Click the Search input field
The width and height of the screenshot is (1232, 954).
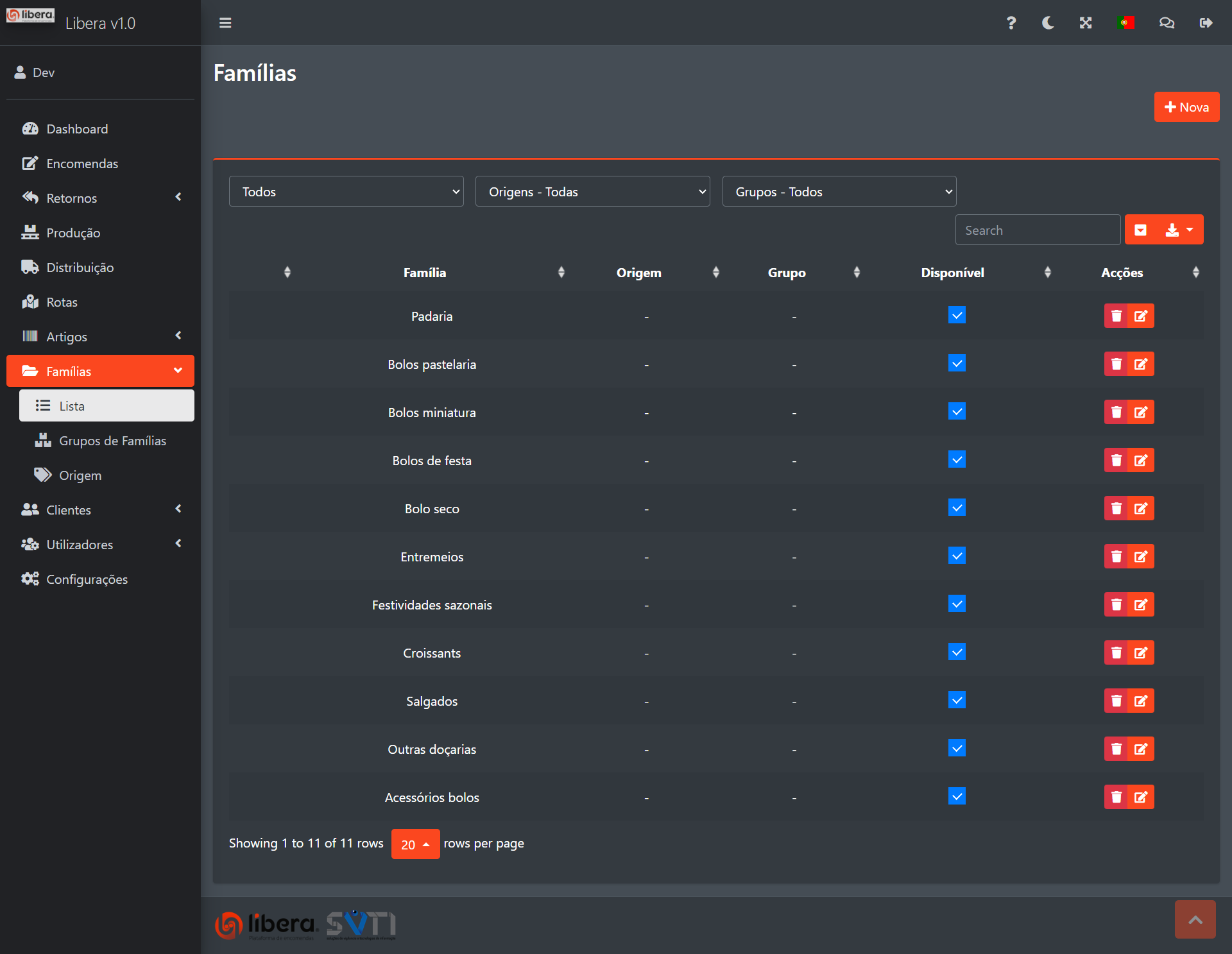tap(1038, 230)
